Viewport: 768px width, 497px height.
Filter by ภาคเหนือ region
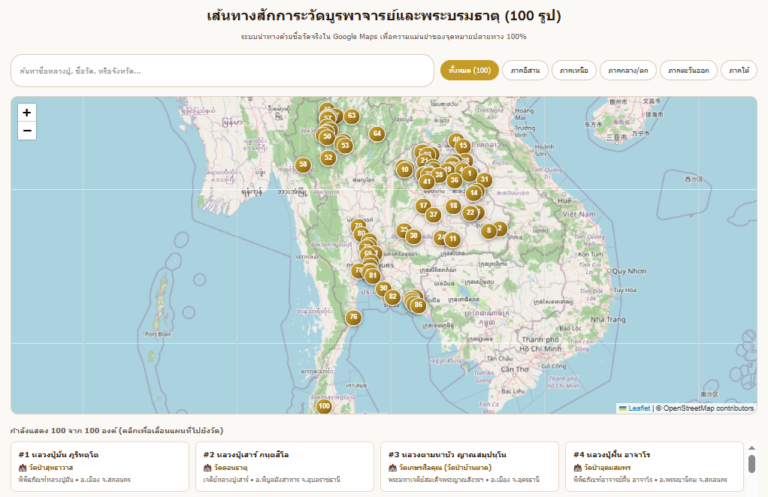coord(574,71)
